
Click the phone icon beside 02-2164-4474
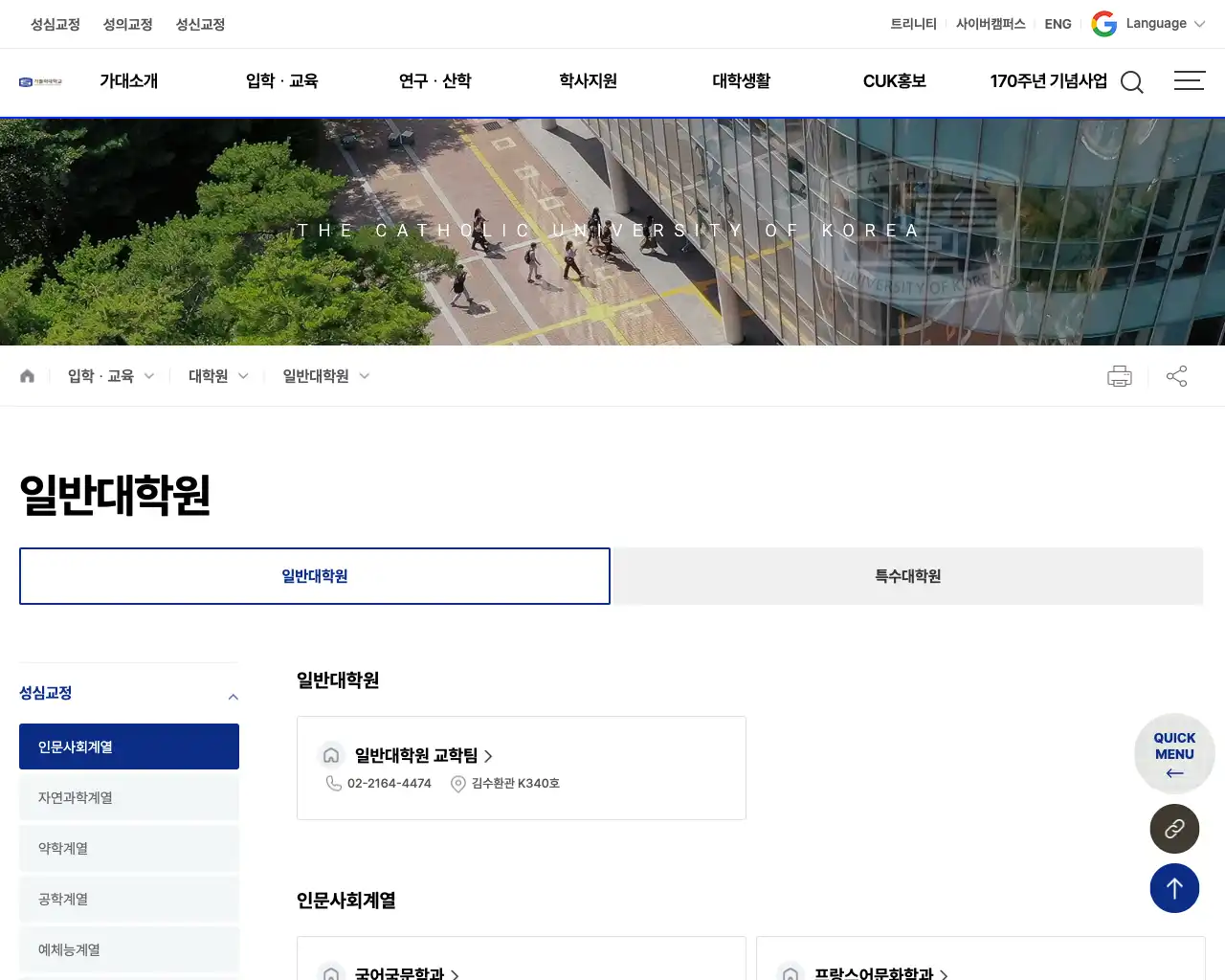pyautogui.click(x=334, y=784)
